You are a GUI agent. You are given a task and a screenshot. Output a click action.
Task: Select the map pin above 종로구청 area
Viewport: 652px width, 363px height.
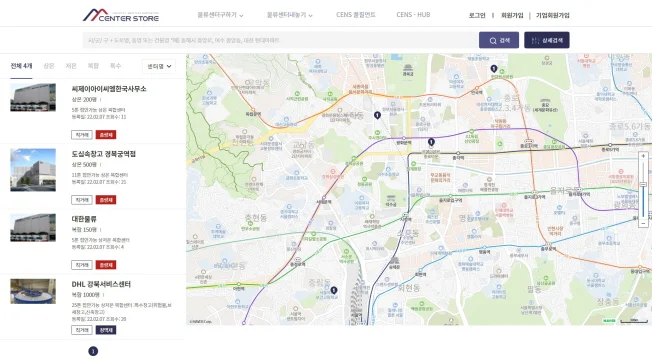431,142
